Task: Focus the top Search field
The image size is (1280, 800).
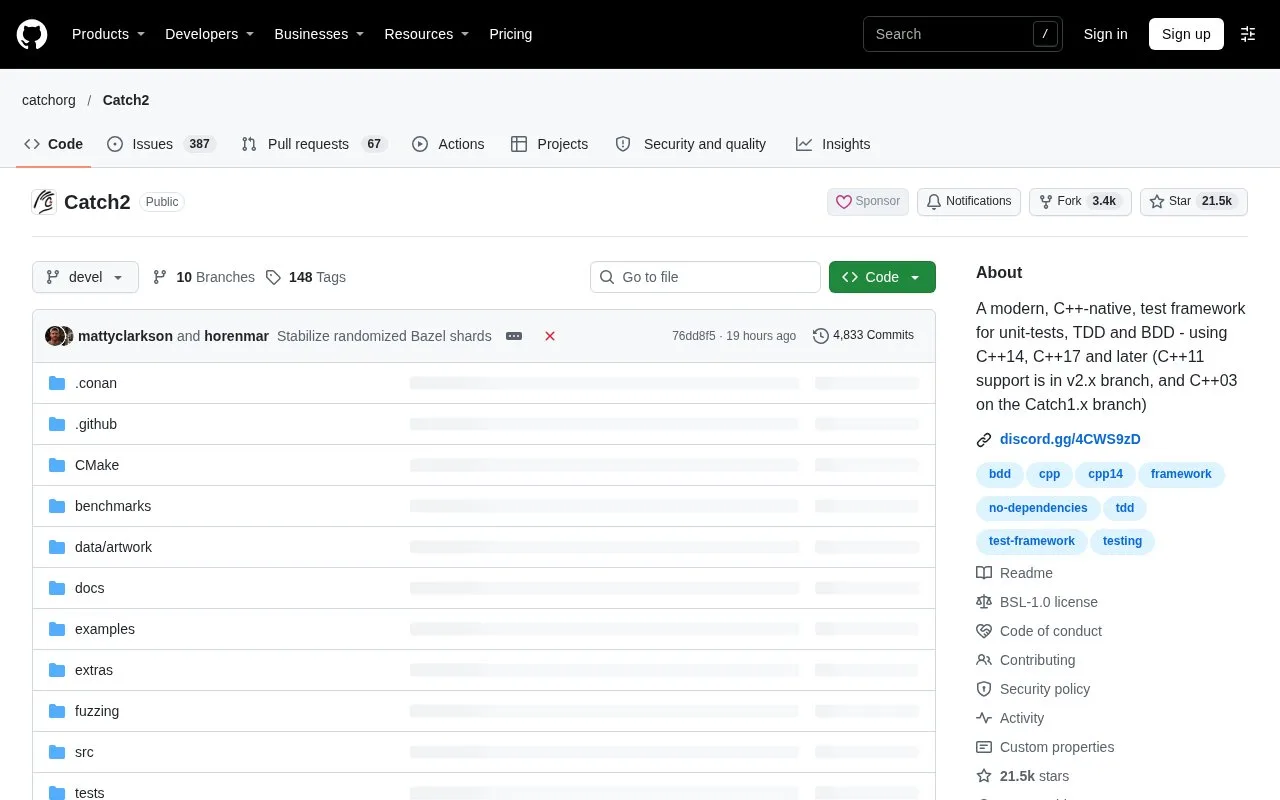Action: click(963, 34)
